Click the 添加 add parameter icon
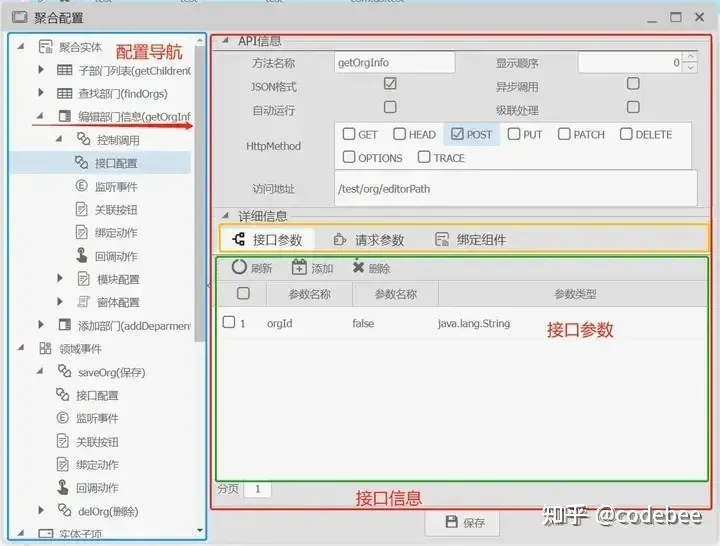 pos(299,267)
